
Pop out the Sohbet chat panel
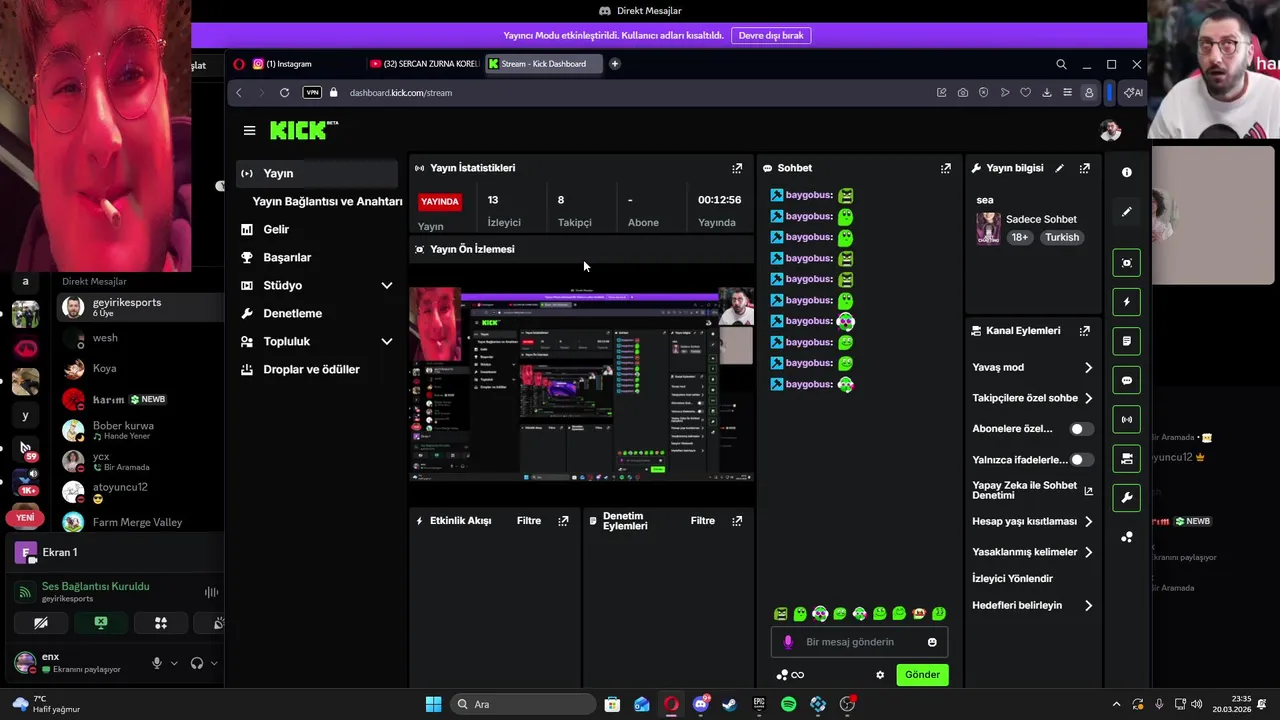point(945,168)
